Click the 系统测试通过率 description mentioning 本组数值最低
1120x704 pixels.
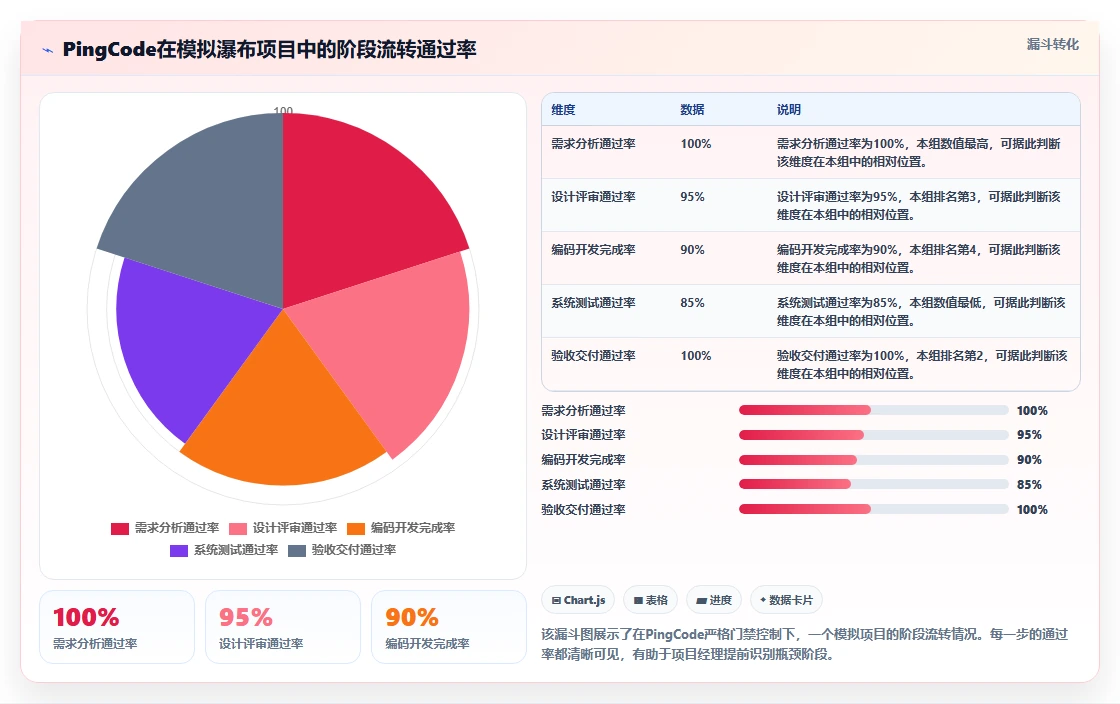921,311
